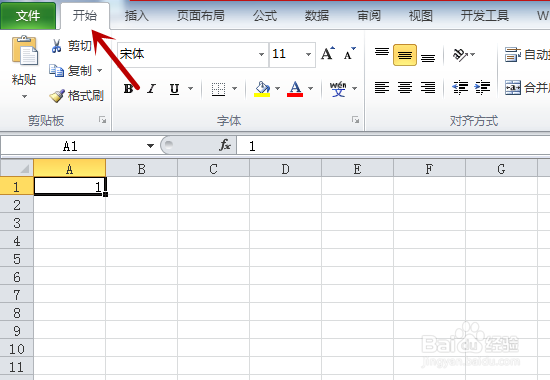Increase font size with large A icon

[x=328, y=54]
